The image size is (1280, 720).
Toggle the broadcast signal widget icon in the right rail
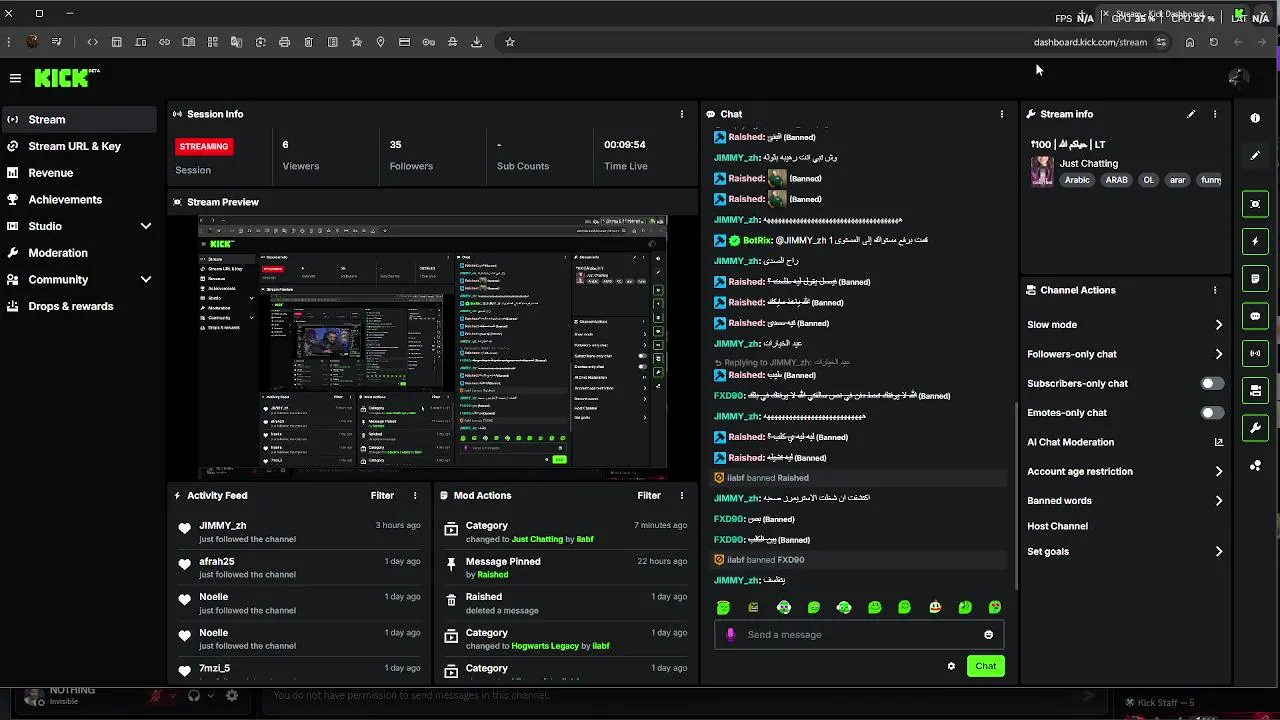tap(1255, 353)
